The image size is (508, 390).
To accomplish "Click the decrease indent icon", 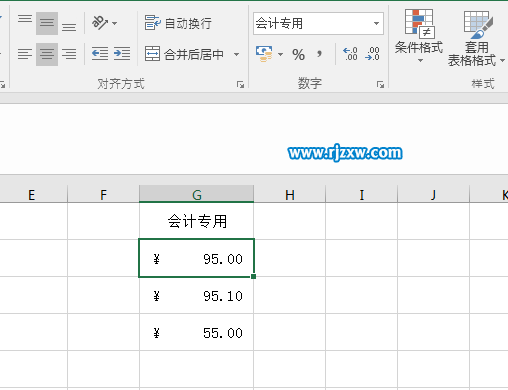I will click(x=100, y=54).
